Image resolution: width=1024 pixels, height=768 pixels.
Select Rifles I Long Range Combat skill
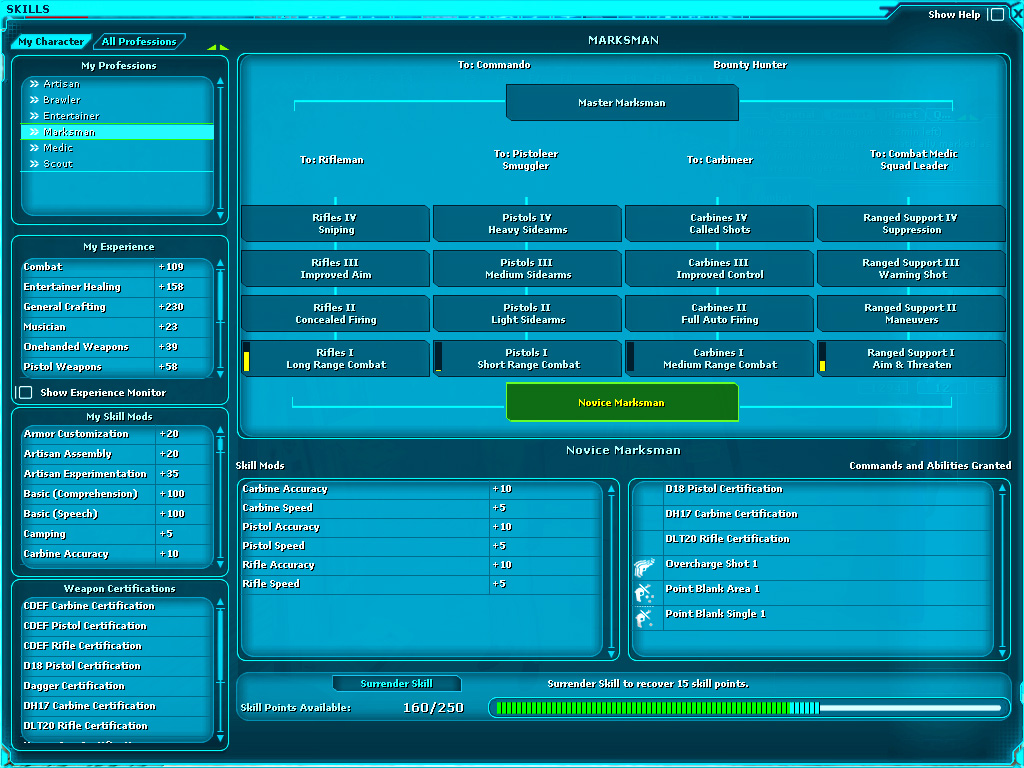click(x=336, y=359)
